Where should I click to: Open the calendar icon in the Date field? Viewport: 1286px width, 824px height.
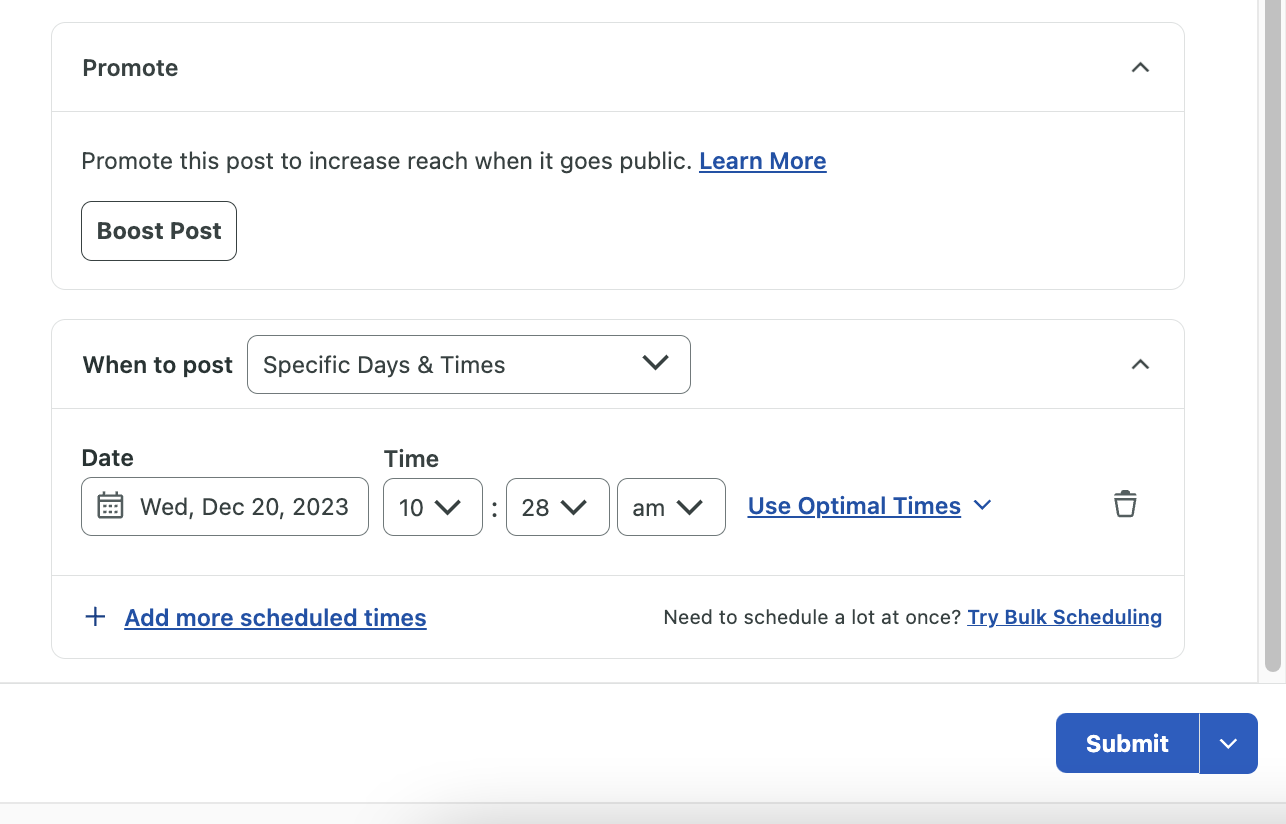click(x=109, y=506)
